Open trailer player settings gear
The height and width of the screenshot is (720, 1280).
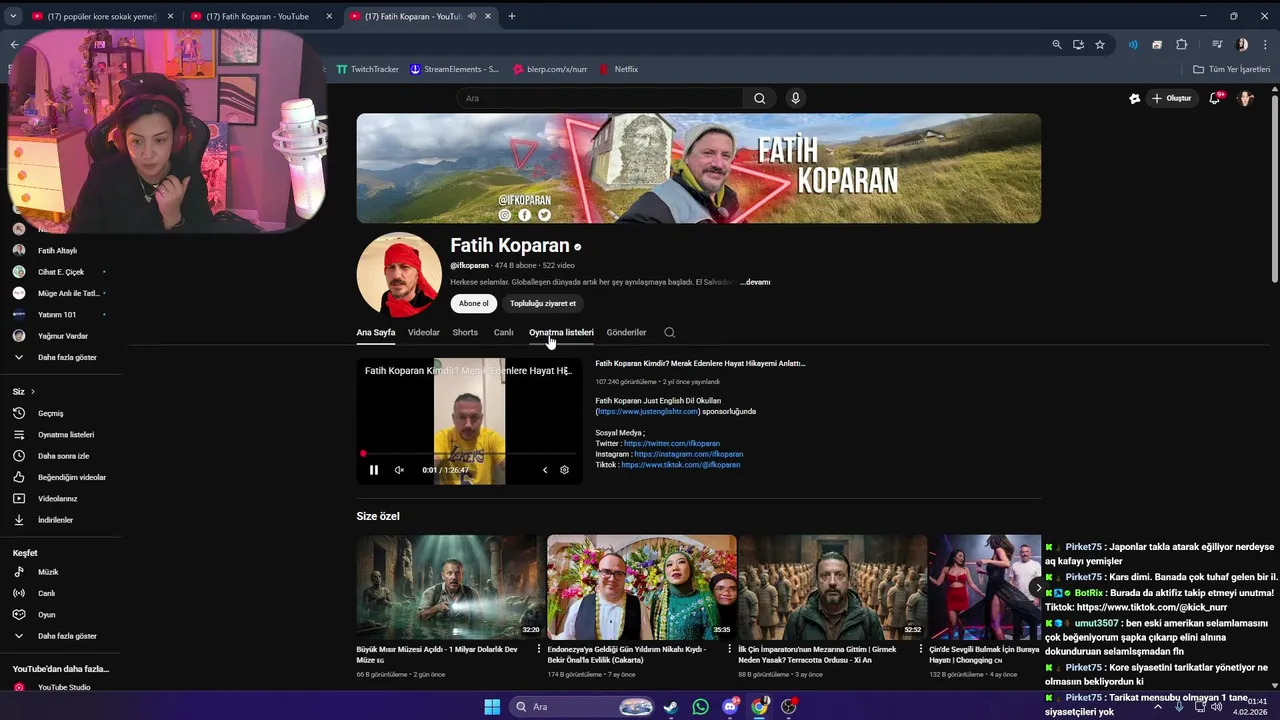click(564, 470)
